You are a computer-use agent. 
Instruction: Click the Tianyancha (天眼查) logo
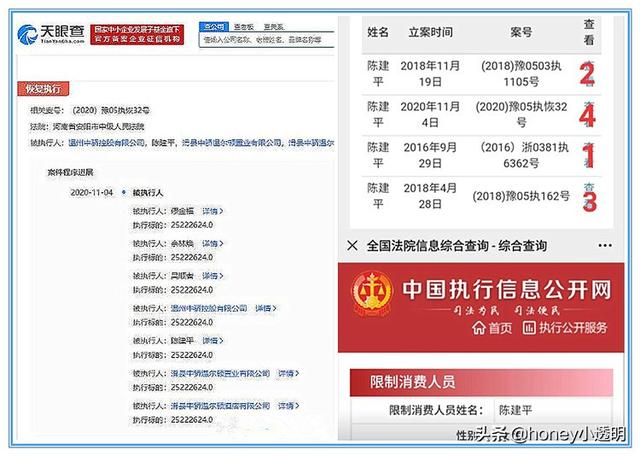tap(51, 34)
